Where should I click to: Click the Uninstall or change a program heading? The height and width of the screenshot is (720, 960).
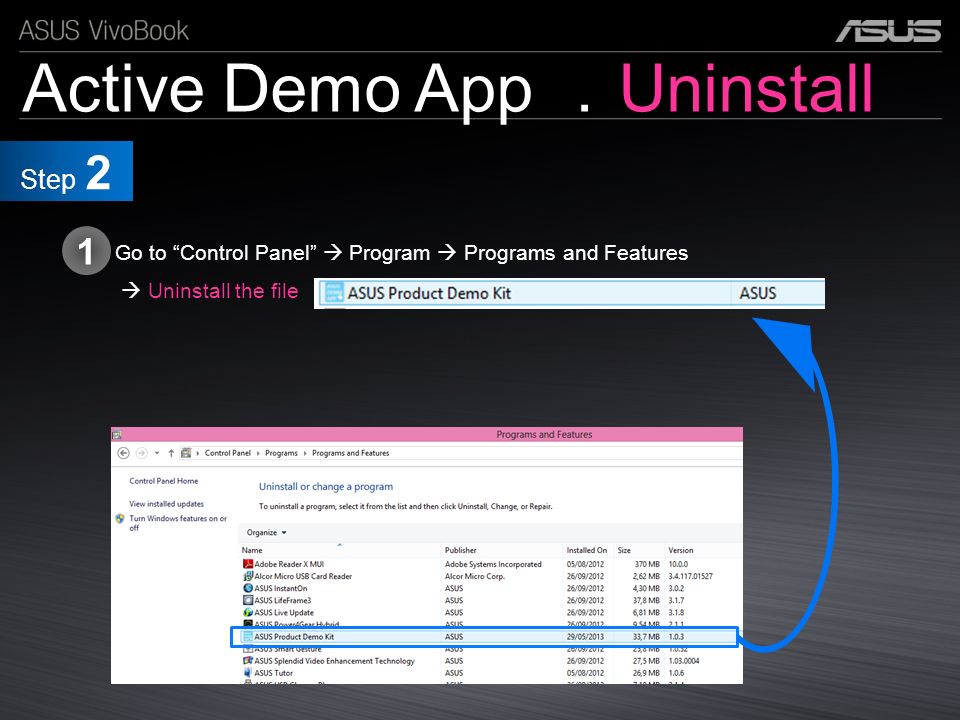[326, 487]
